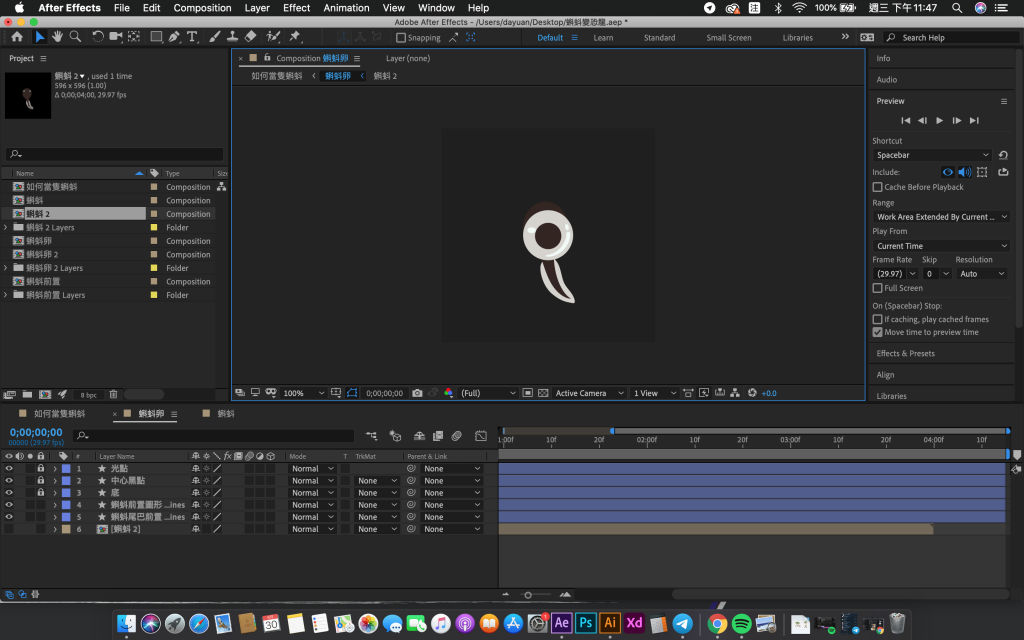Open blending Mode dropdown for 光點 layer
1024x640 pixels.
pyautogui.click(x=311, y=469)
